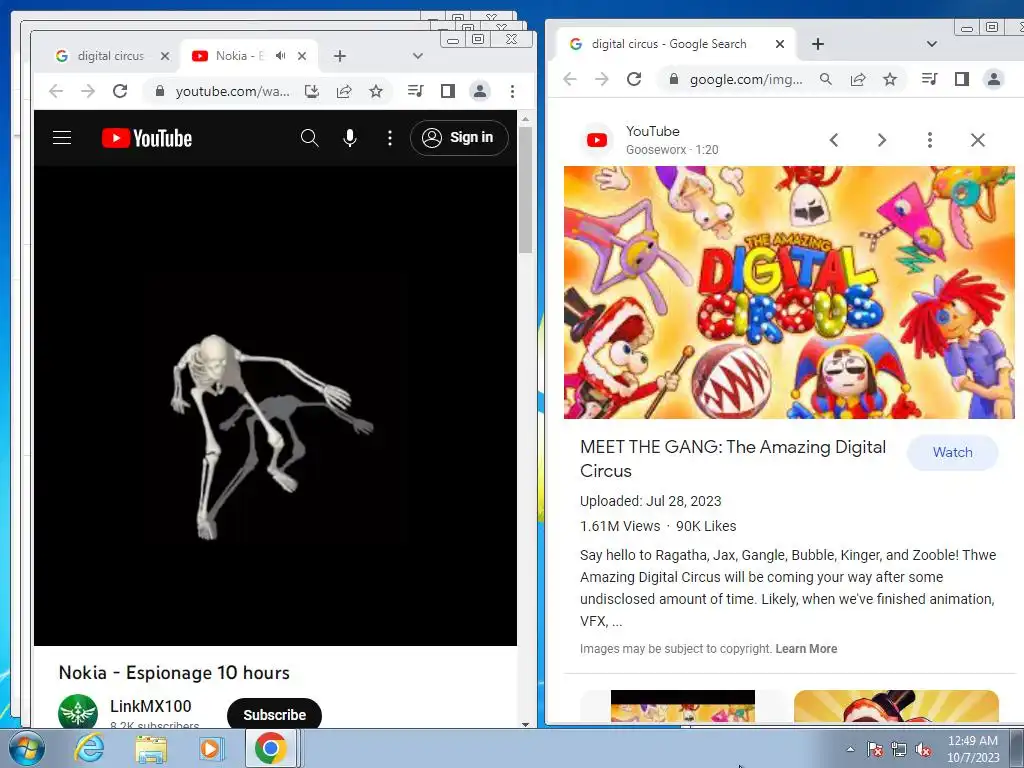Screen dimensions: 1024x768
Task: Activate YouTube voice search microphone
Action: coord(350,138)
